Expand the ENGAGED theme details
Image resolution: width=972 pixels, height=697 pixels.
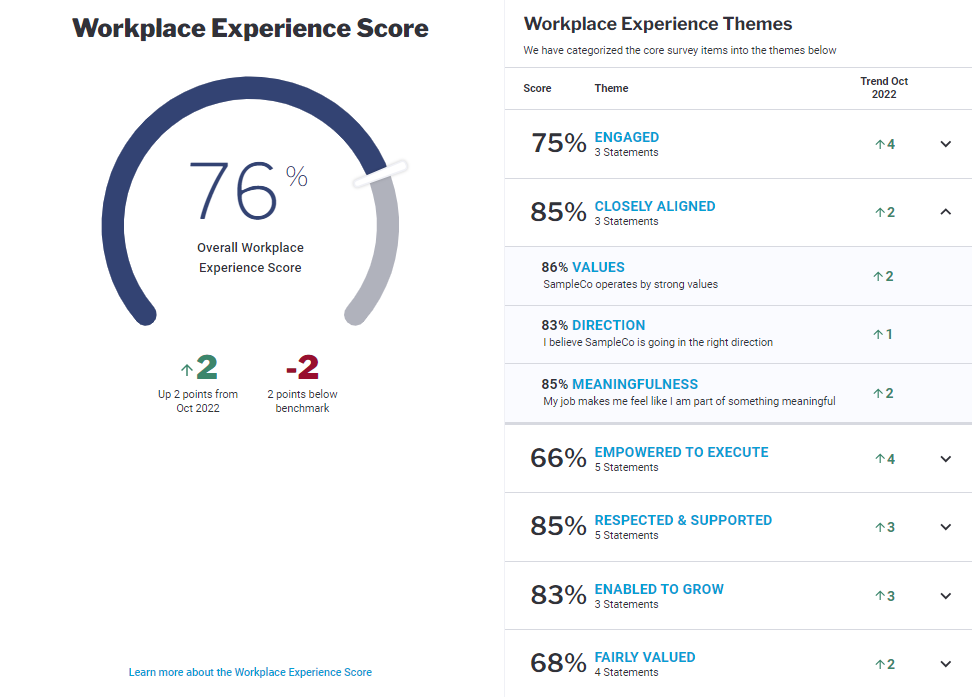point(945,143)
